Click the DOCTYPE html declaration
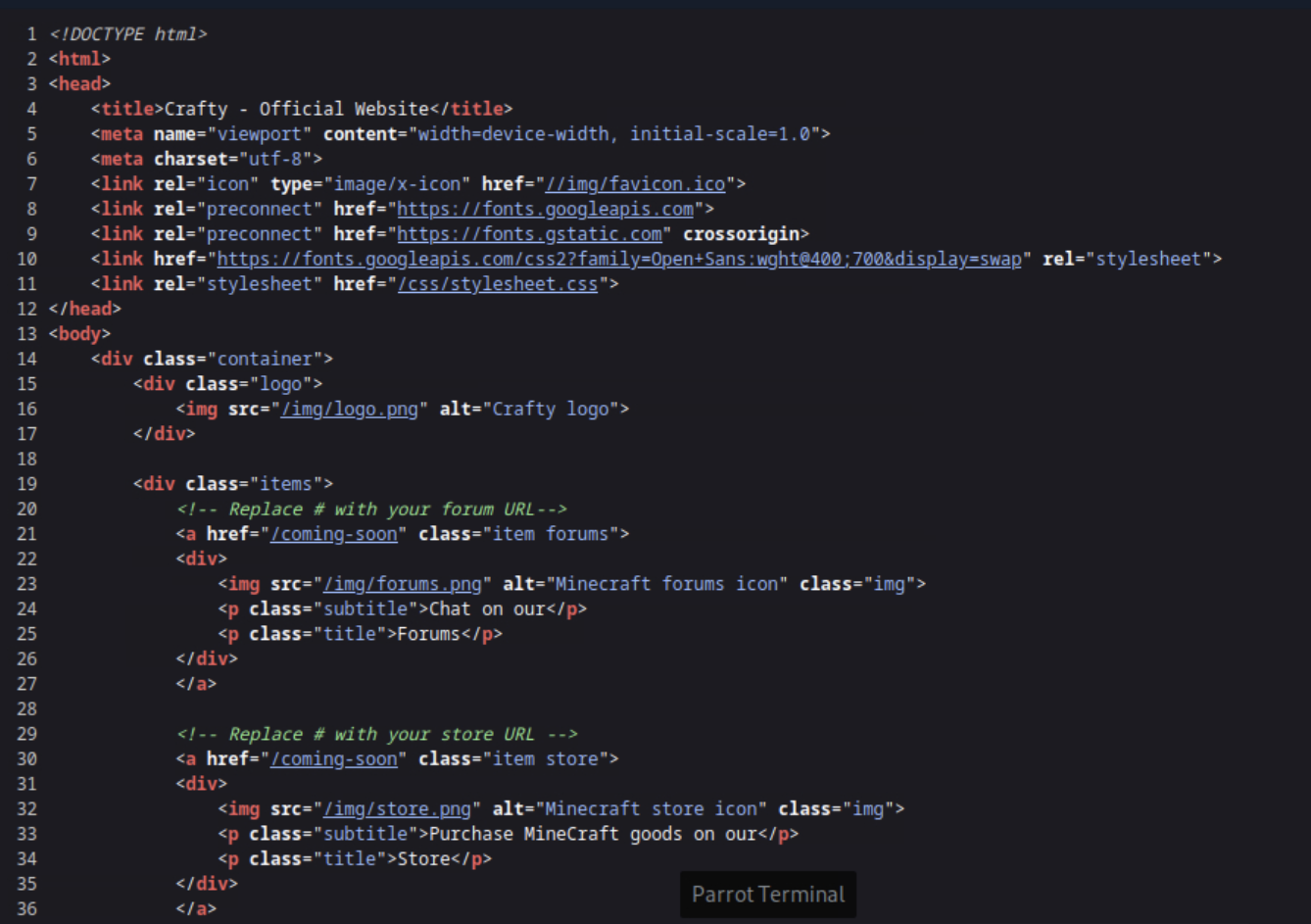The image size is (1311, 924). point(128,34)
